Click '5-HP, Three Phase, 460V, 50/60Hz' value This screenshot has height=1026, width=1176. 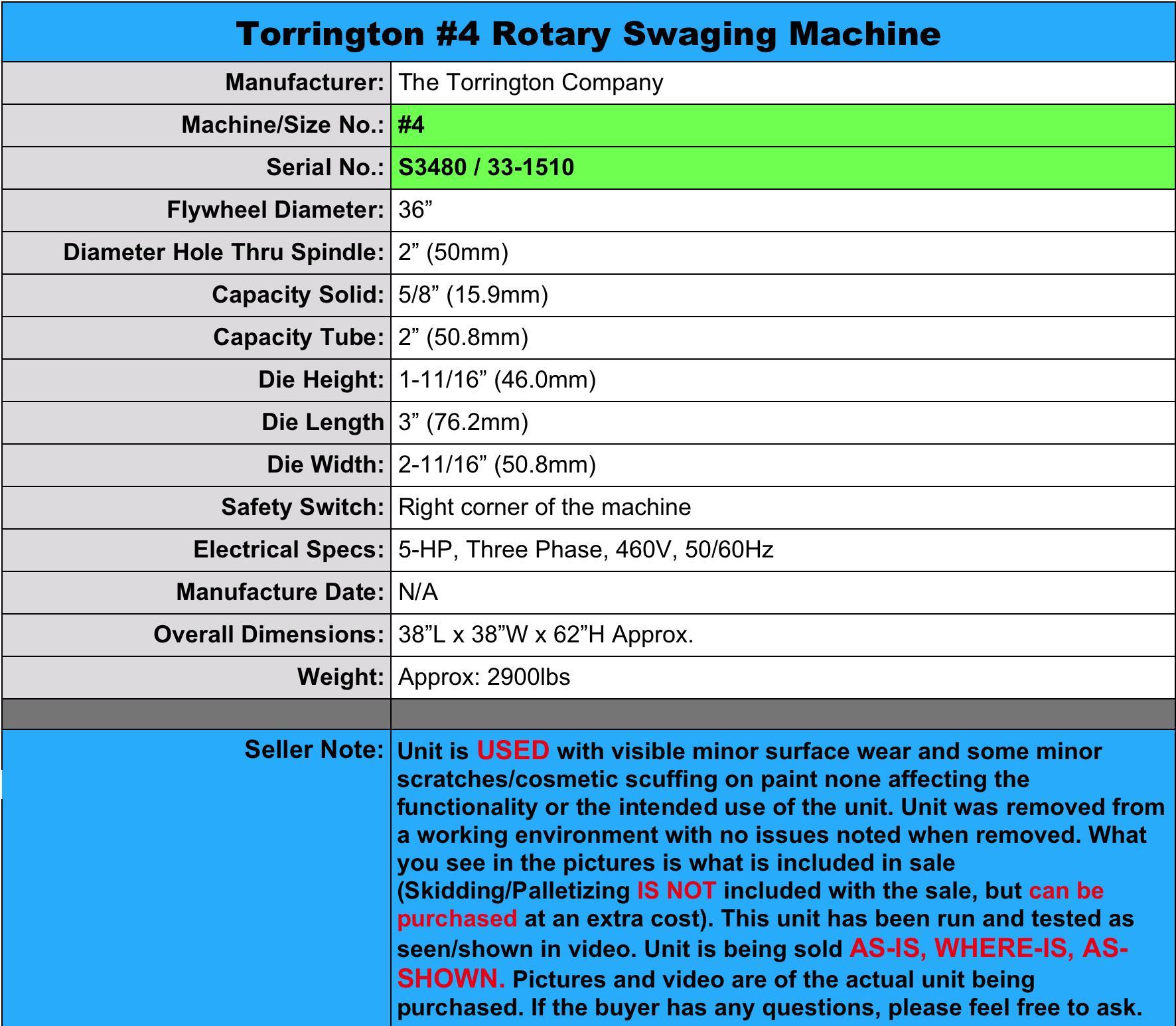click(x=586, y=550)
